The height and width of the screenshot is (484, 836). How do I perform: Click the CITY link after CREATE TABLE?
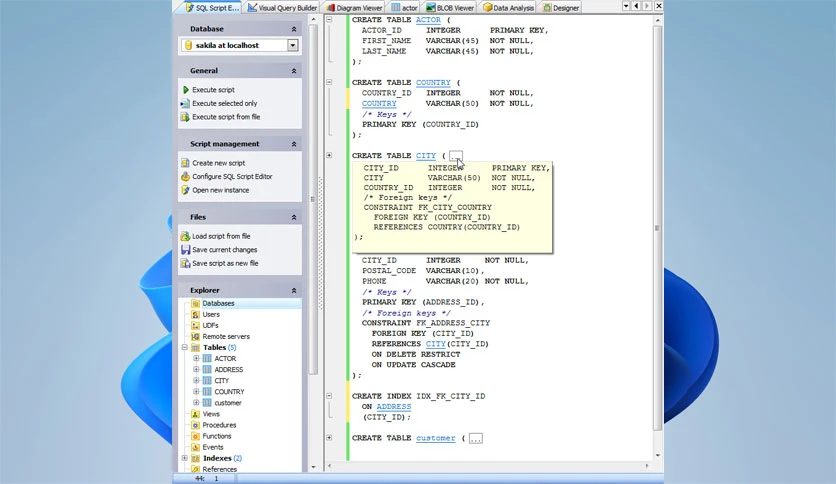pyautogui.click(x=425, y=156)
